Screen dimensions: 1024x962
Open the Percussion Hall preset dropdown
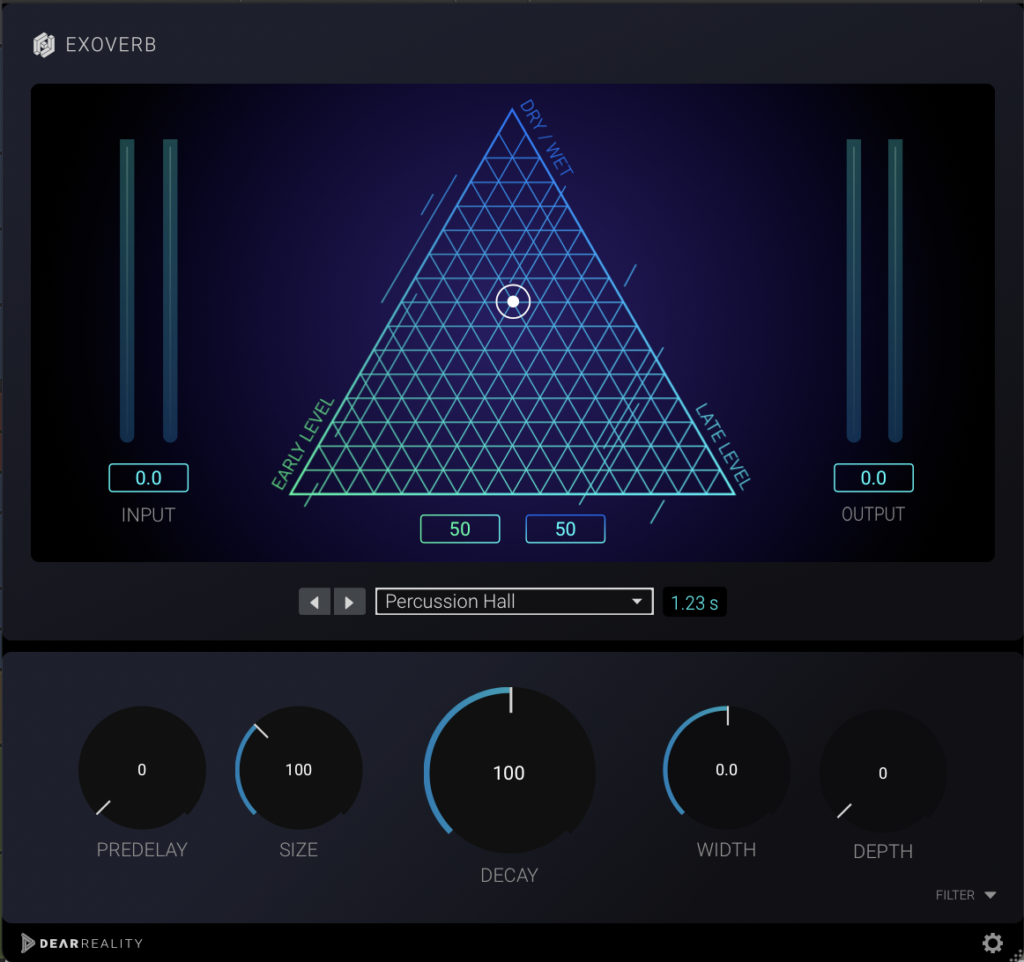(x=514, y=601)
